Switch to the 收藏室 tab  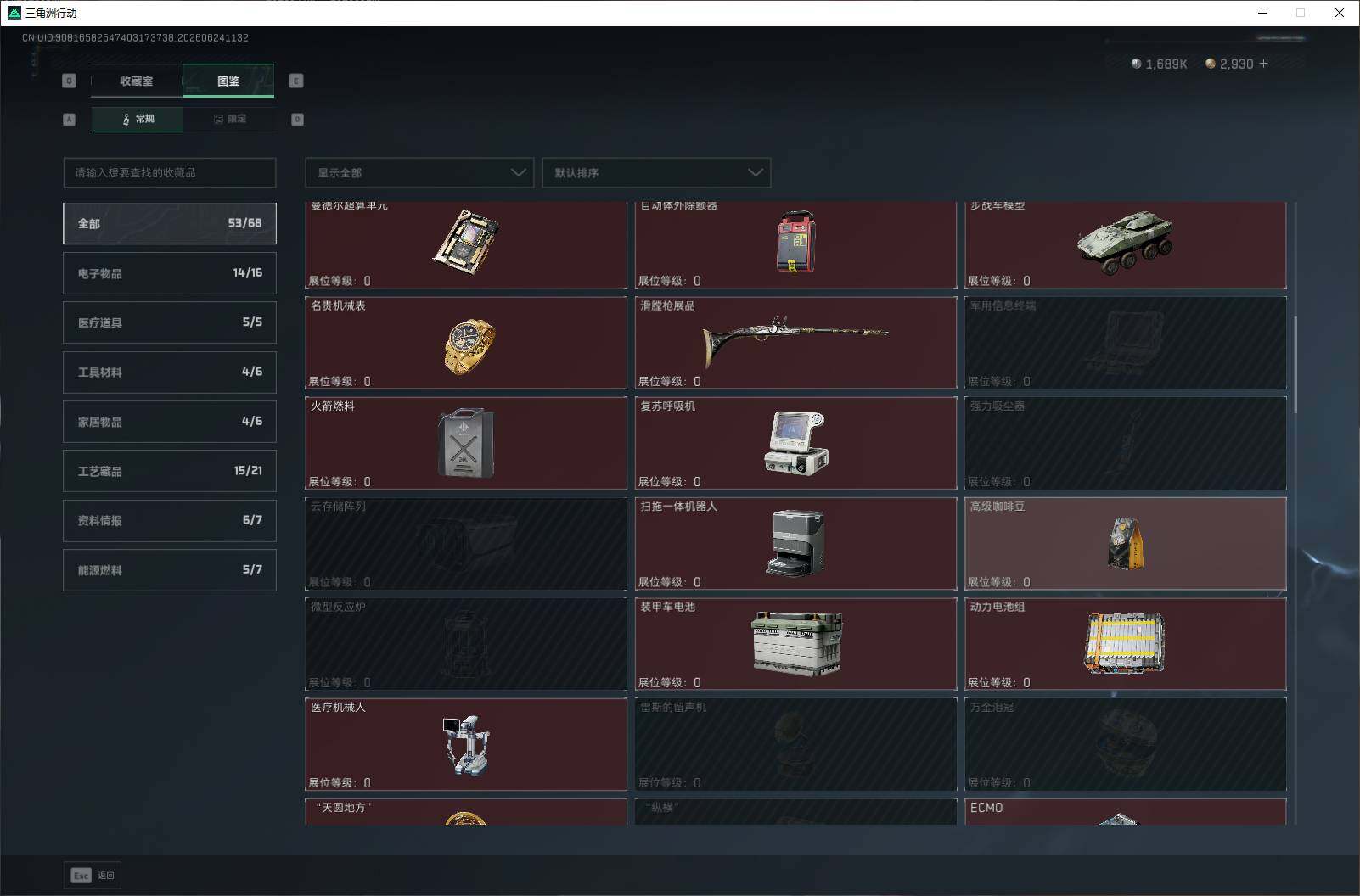tap(137, 81)
